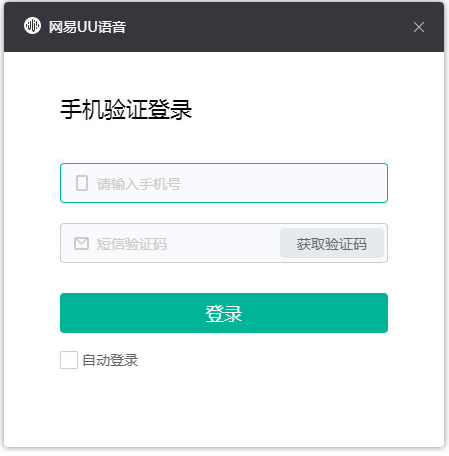Click the 网易UU语音 title text
Viewport: 449px width, 456px height.
[87, 27]
